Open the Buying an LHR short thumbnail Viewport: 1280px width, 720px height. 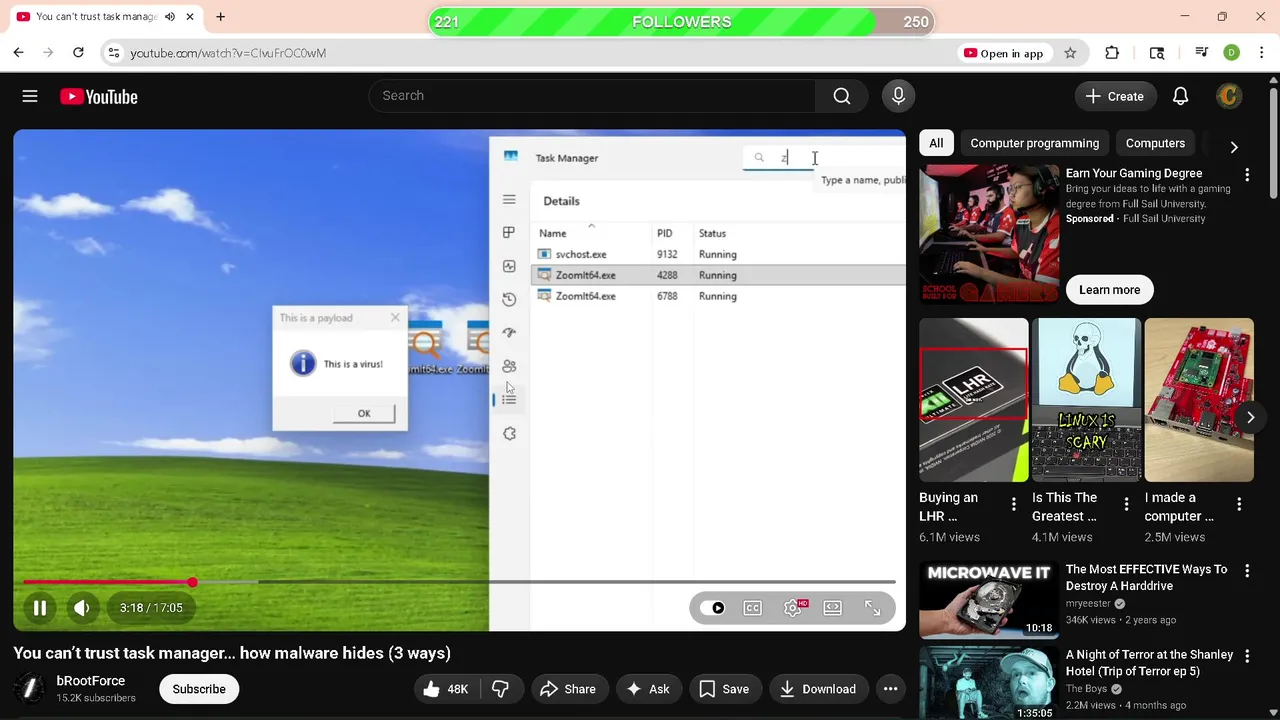click(x=973, y=400)
